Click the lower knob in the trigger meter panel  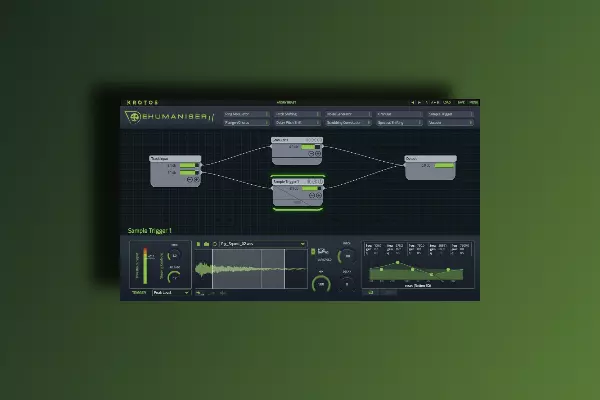pos(174,277)
